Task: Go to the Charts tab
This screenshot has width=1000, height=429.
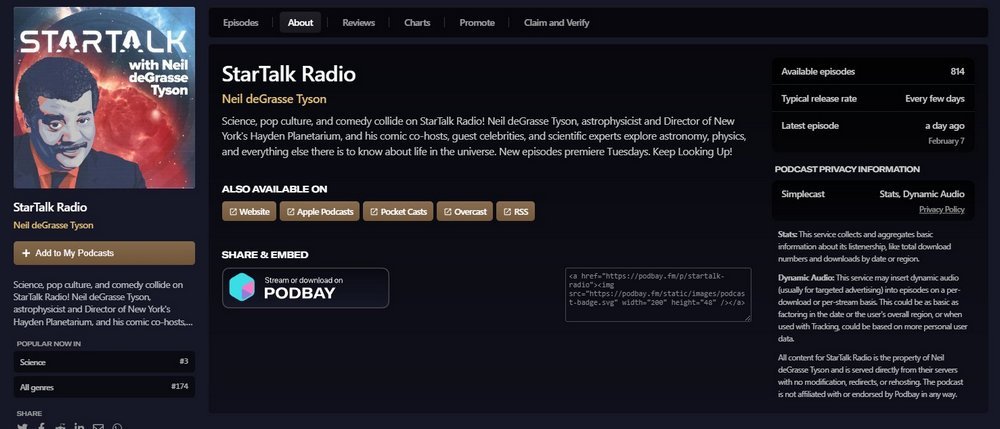Action: [417, 22]
